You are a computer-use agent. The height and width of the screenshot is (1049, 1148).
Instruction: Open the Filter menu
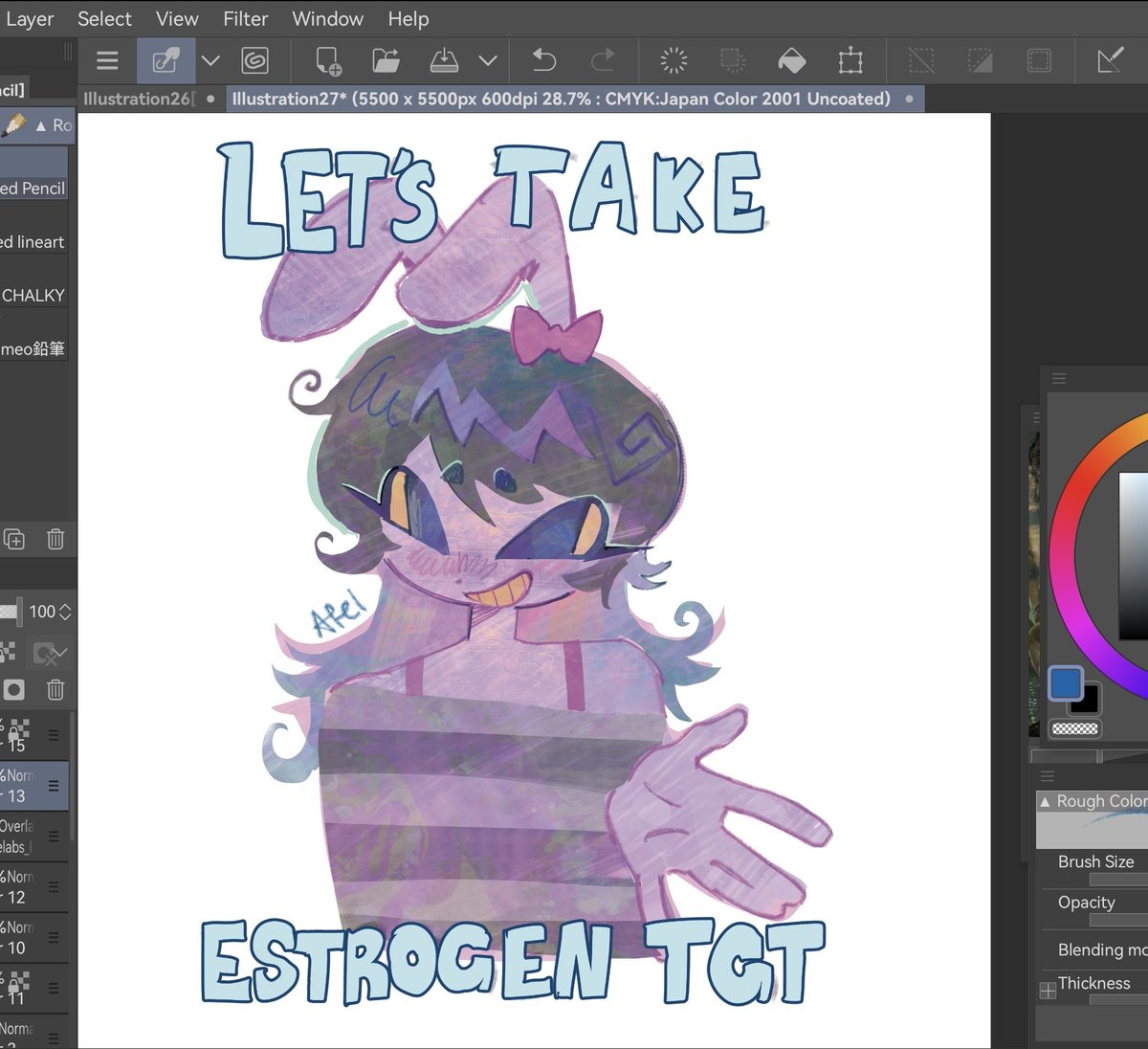pyautogui.click(x=246, y=19)
